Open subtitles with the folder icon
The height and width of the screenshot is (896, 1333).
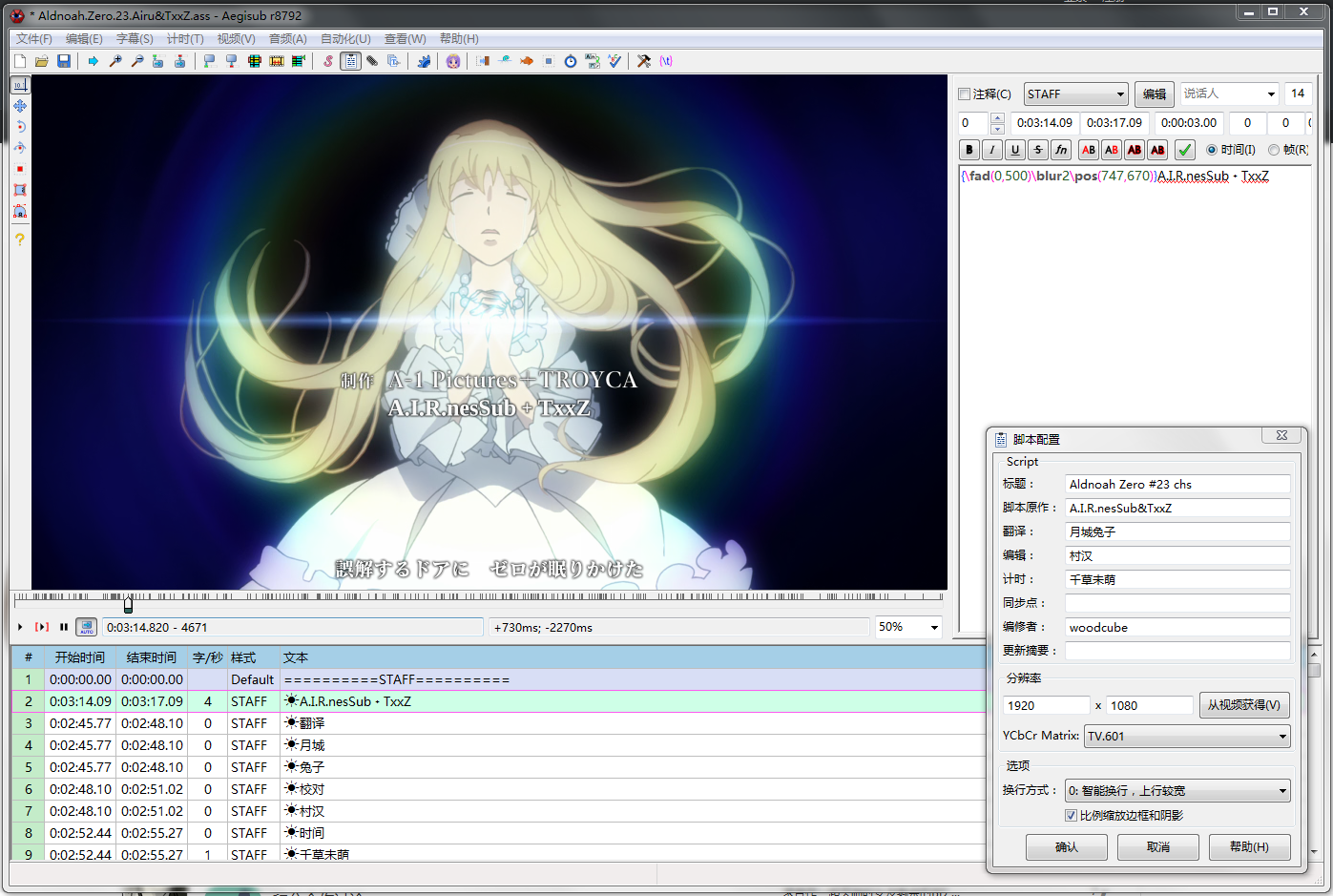coord(42,61)
